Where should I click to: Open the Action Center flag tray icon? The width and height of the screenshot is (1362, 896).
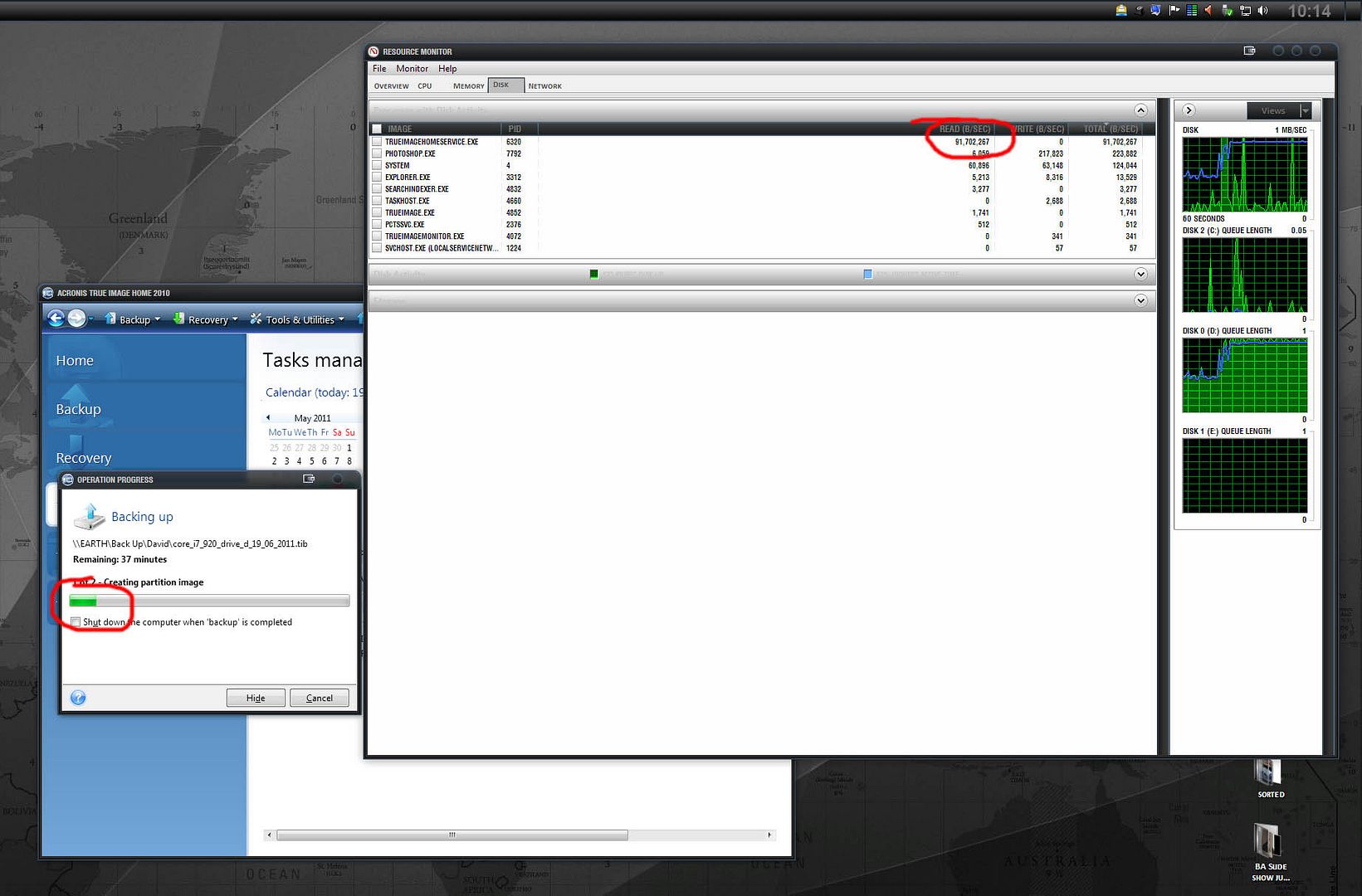pos(1174,11)
